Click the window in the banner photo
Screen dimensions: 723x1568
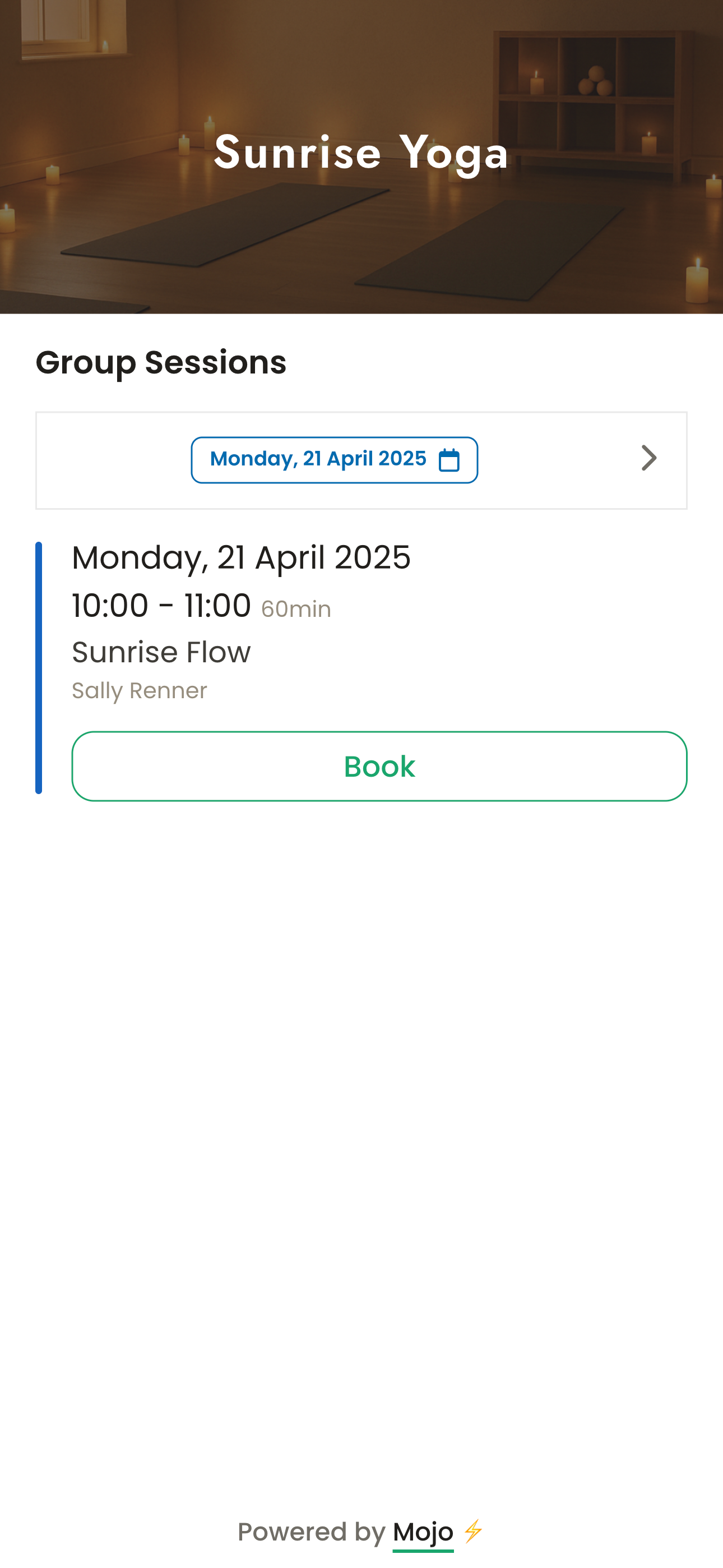click(x=58, y=24)
